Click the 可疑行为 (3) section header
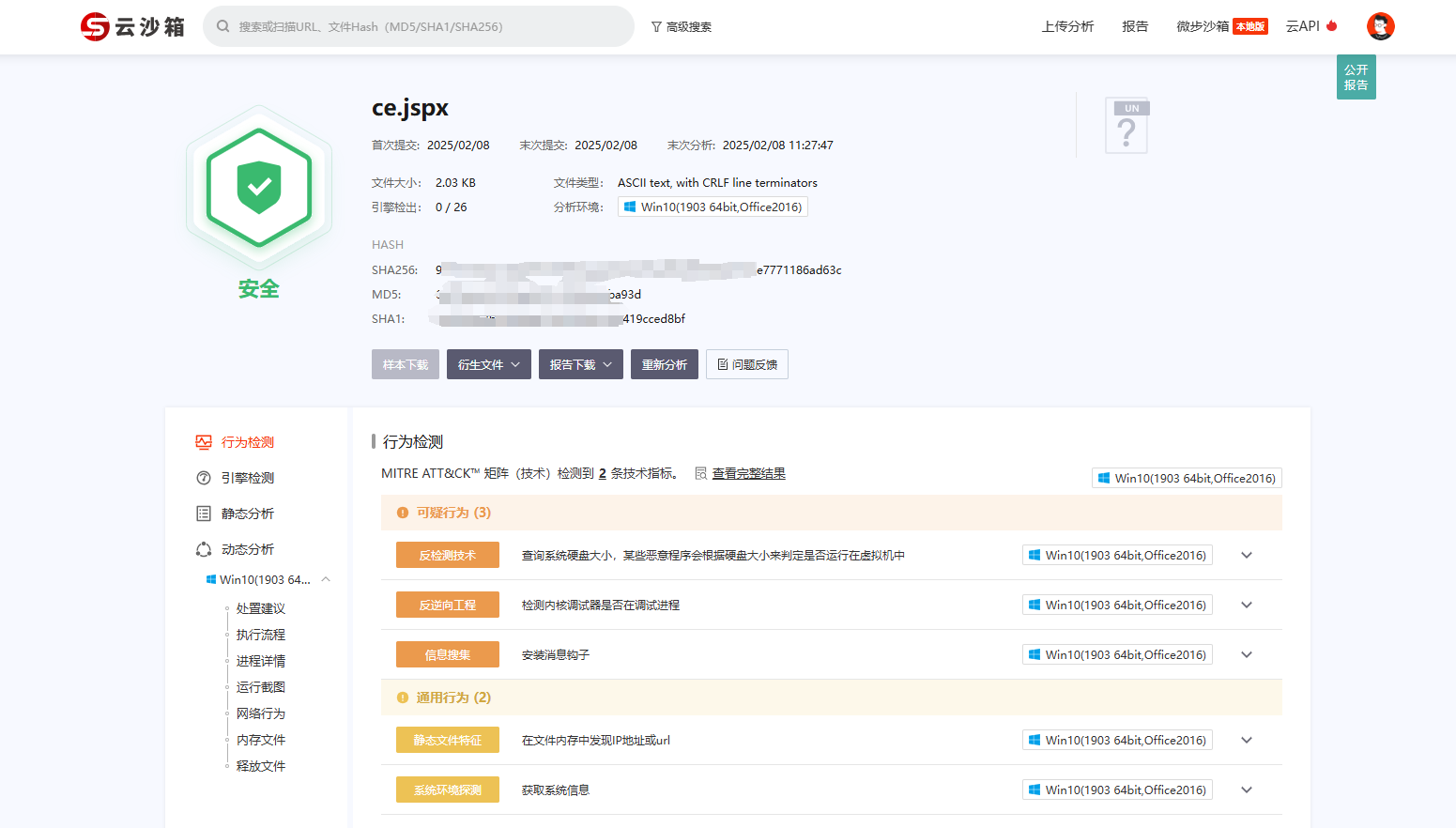The image size is (1456, 828). [832, 513]
